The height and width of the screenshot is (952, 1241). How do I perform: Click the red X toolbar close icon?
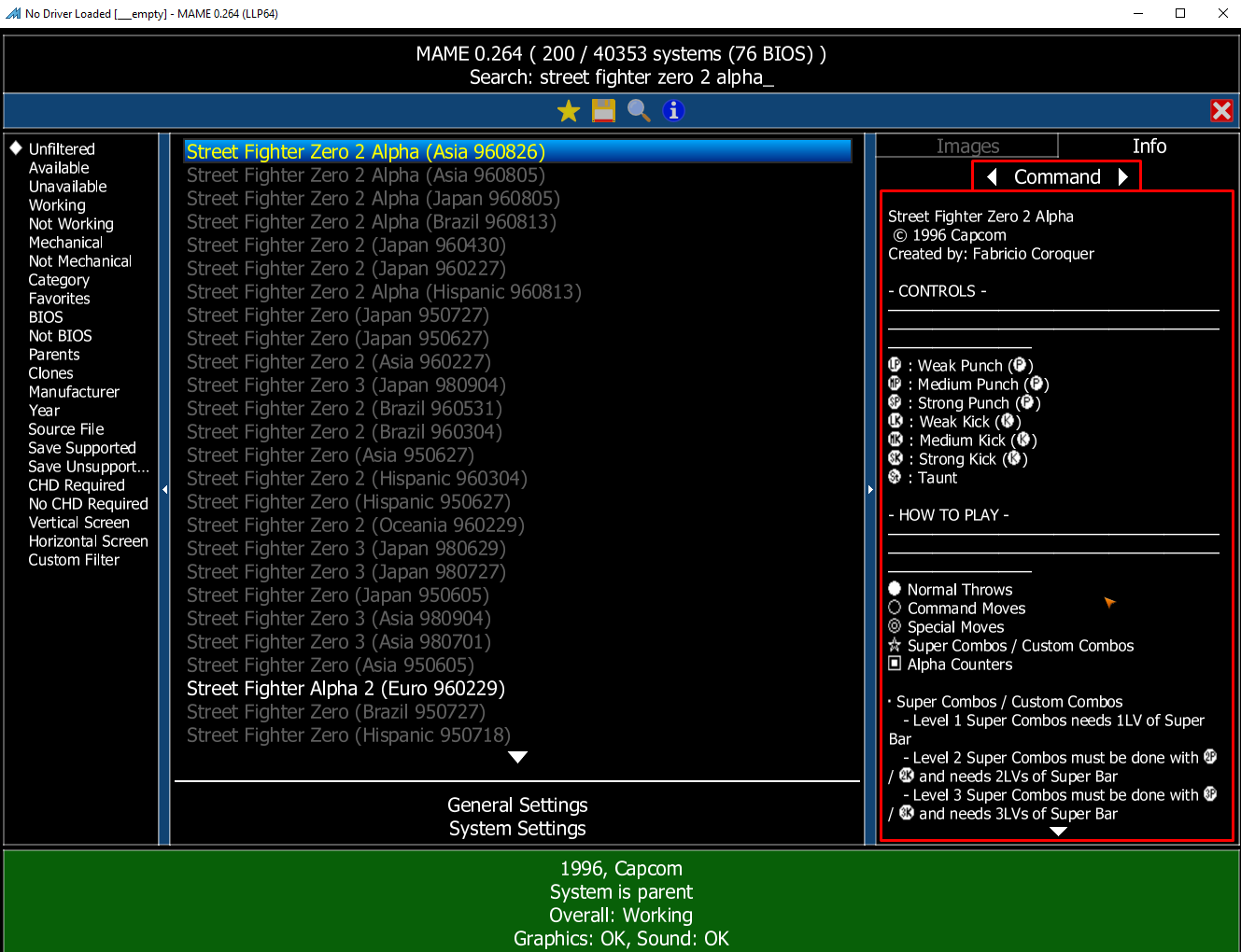point(1221,111)
